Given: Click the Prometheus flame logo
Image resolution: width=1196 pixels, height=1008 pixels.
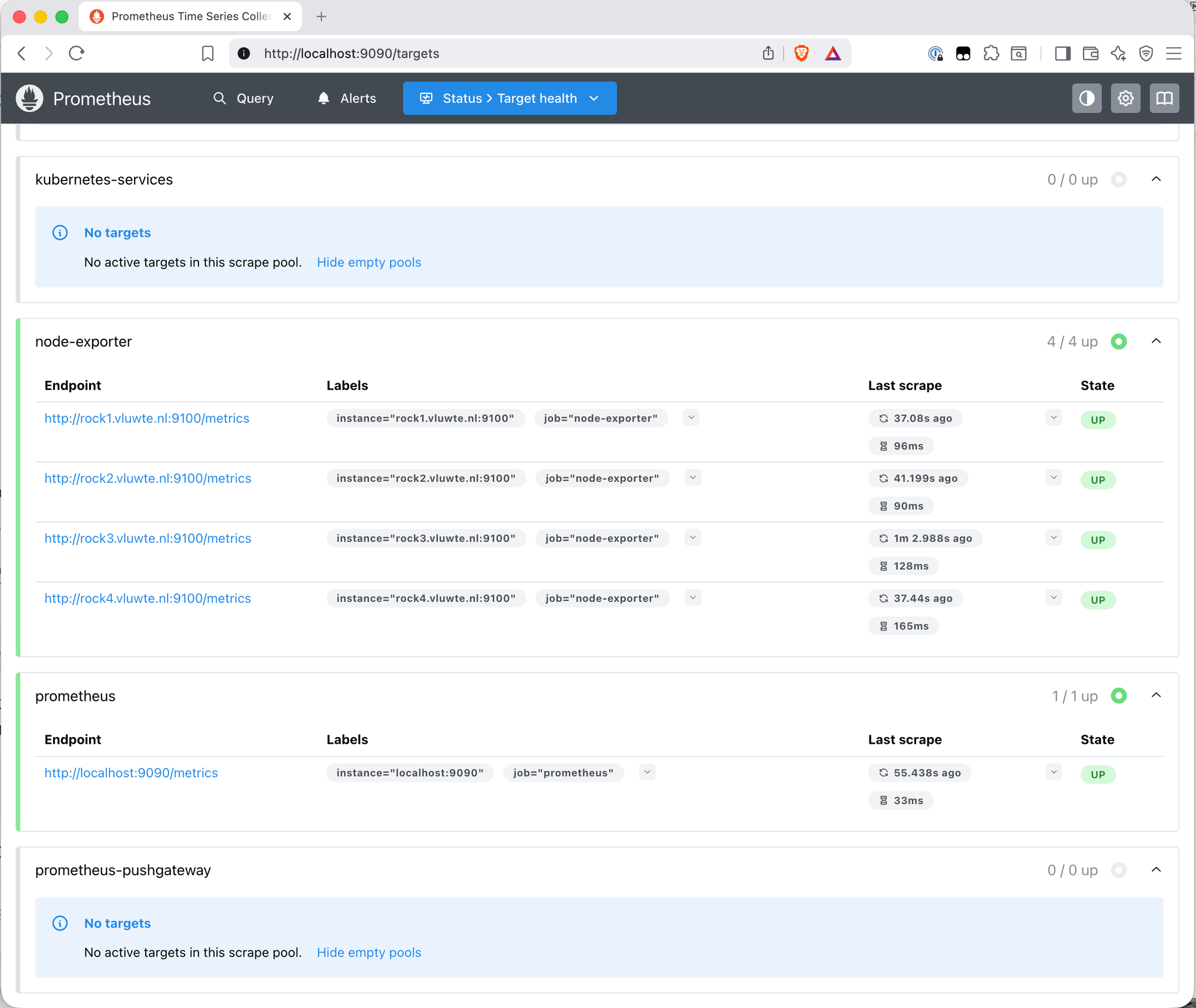Looking at the screenshot, I should click(28, 98).
